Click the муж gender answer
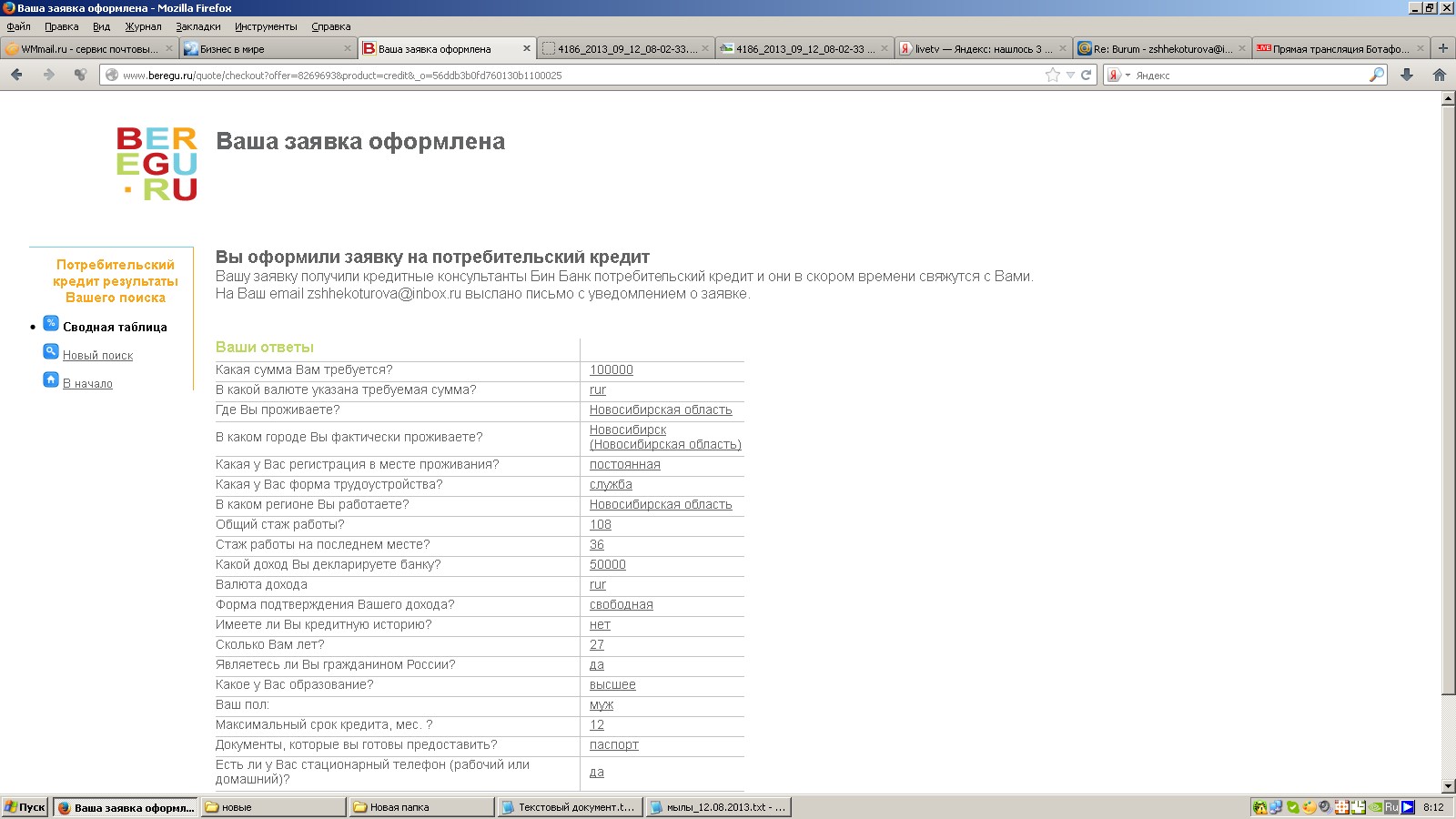 coord(602,704)
